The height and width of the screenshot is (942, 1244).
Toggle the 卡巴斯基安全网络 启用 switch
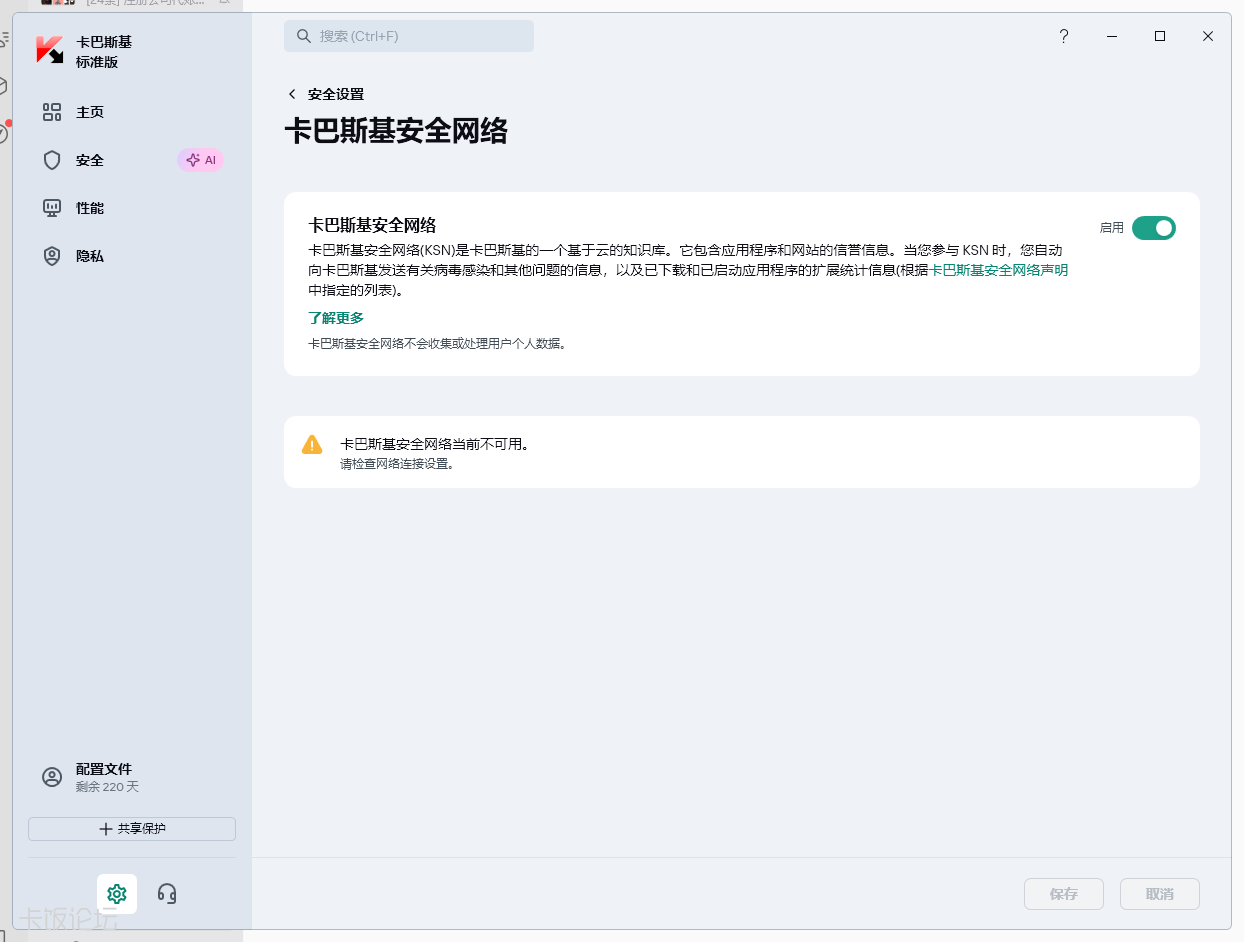click(x=1154, y=228)
